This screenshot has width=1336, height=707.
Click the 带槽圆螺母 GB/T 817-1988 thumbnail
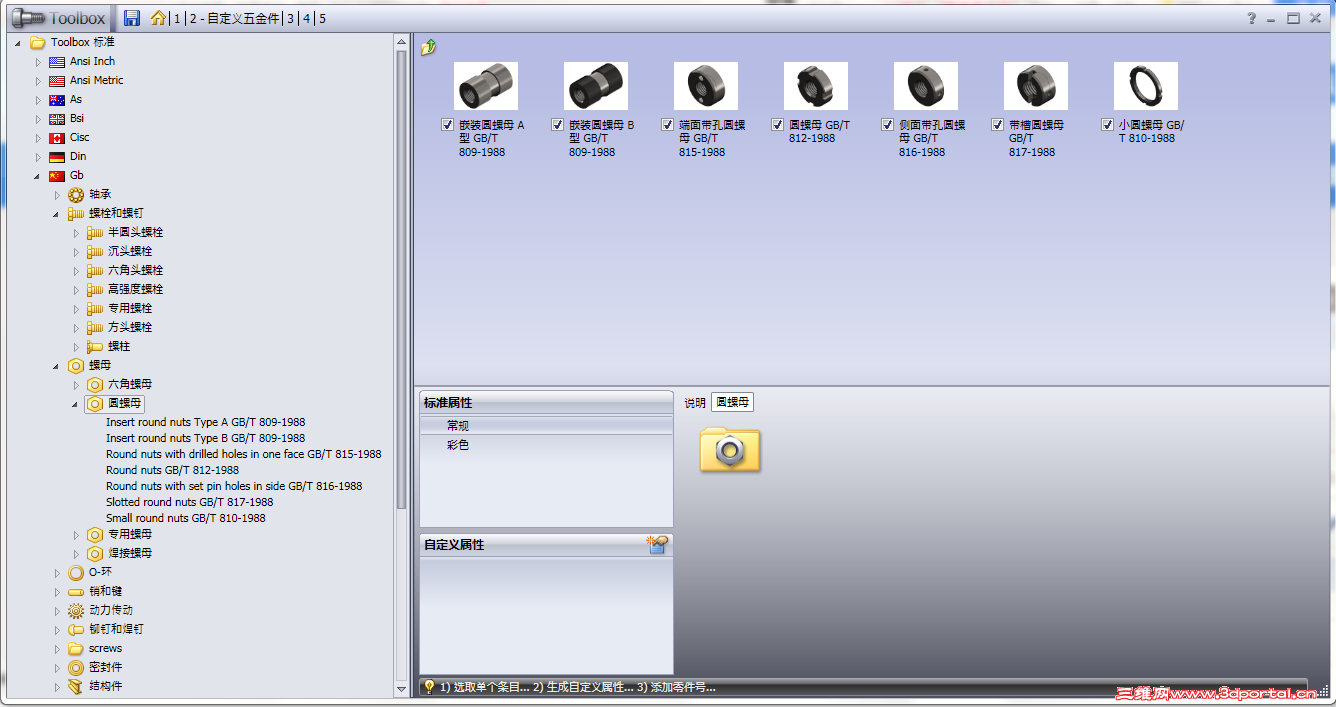(1035, 86)
